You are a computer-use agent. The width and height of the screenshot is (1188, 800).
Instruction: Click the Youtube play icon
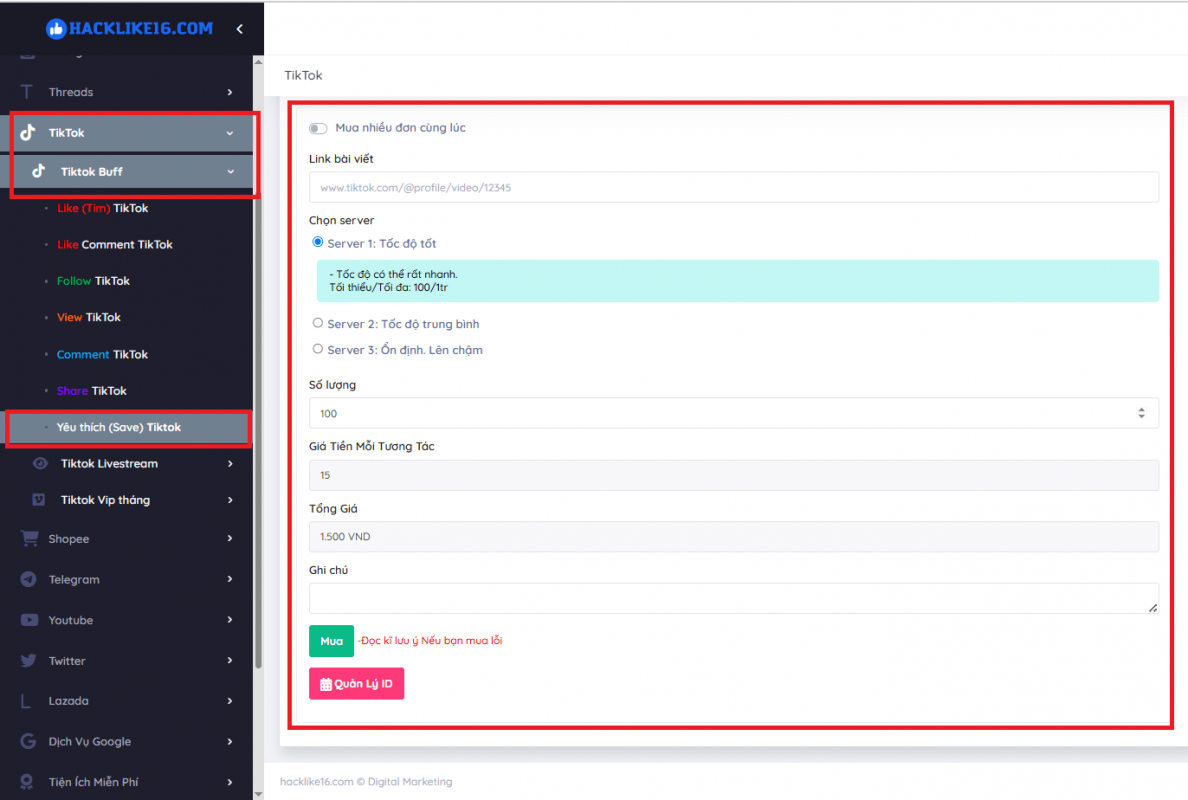tap(29, 620)
